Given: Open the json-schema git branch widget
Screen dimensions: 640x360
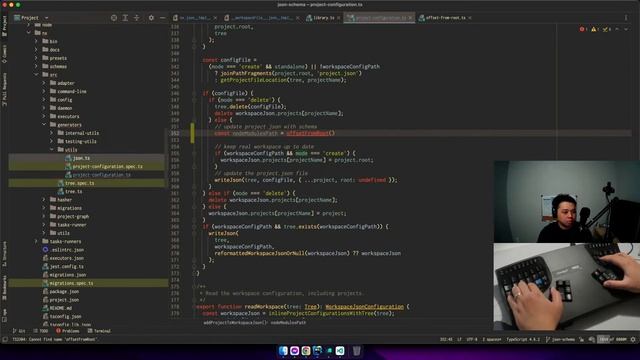Looking at the screenshot, I should pos(560,340).
